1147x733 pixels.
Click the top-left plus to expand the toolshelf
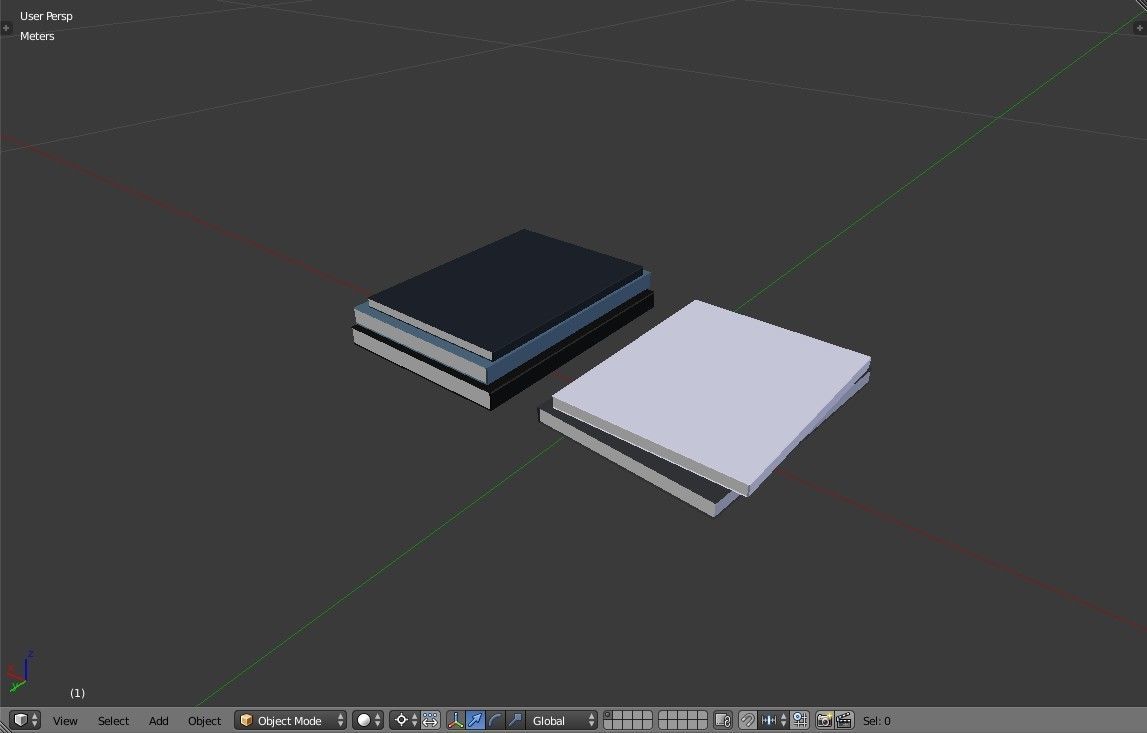pyautogui.click(x=6, y=28)
